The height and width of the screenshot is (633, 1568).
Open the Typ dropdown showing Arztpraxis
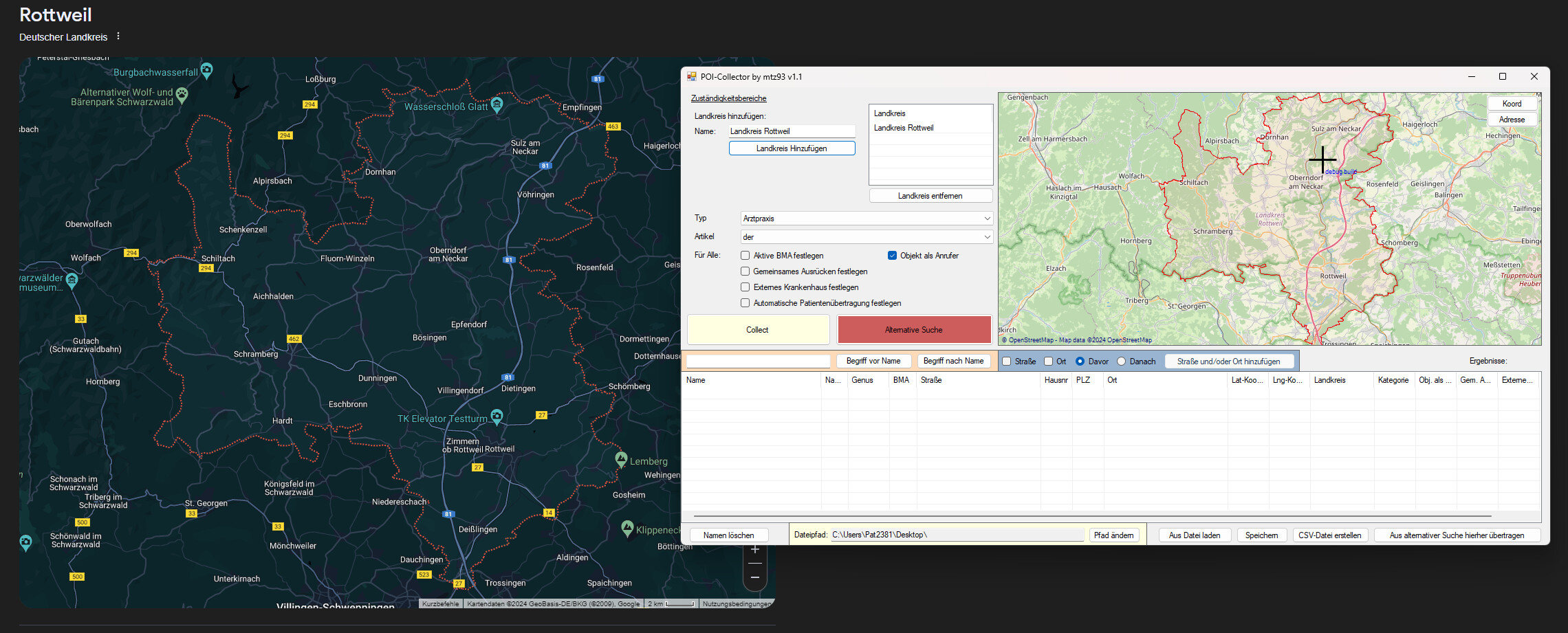coord(867,219)
